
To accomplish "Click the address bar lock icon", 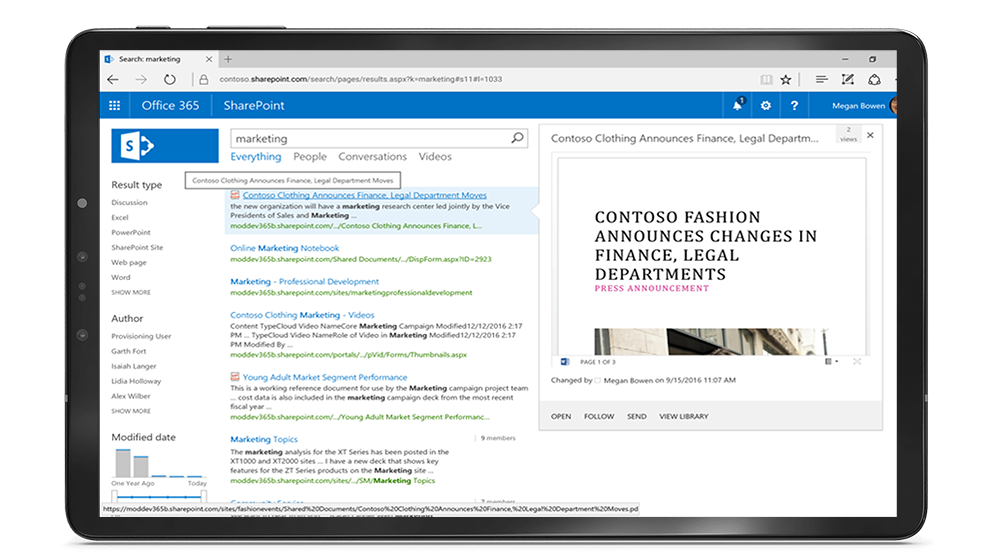I will [x=203, y=79].
